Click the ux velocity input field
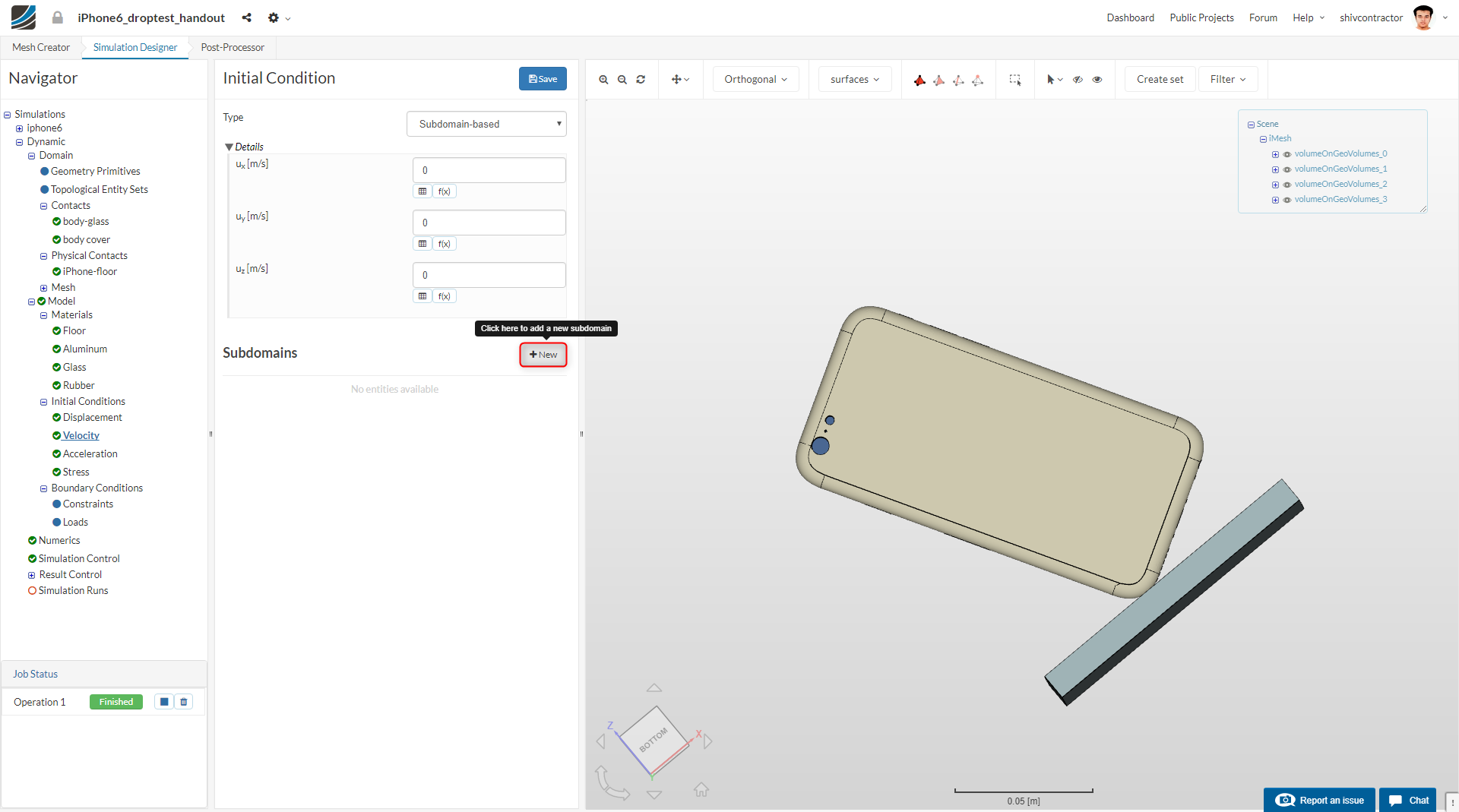This screenshot has height=812, width=1459. pyautogui.click(x=489, y=170)
